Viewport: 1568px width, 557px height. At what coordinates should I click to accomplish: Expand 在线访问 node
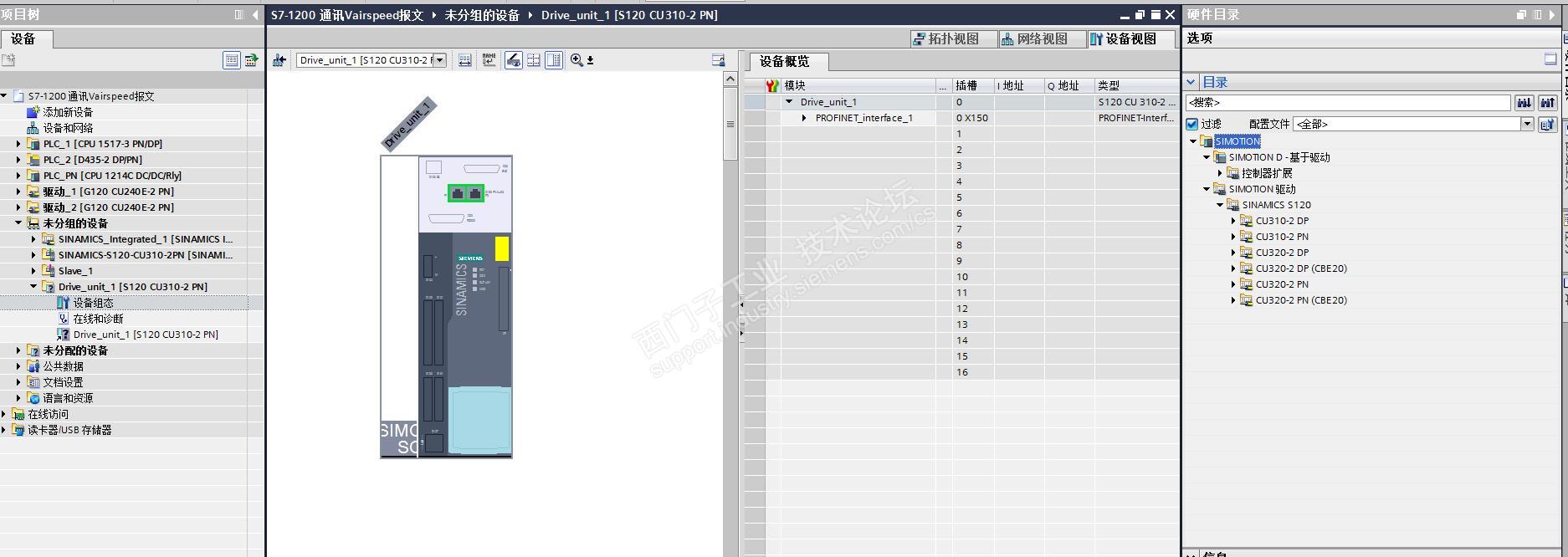pos(4,414)
